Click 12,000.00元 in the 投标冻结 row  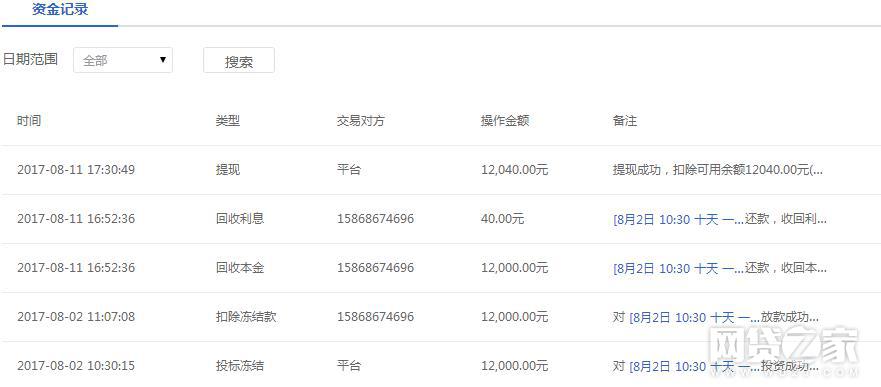tap(515, 366)
